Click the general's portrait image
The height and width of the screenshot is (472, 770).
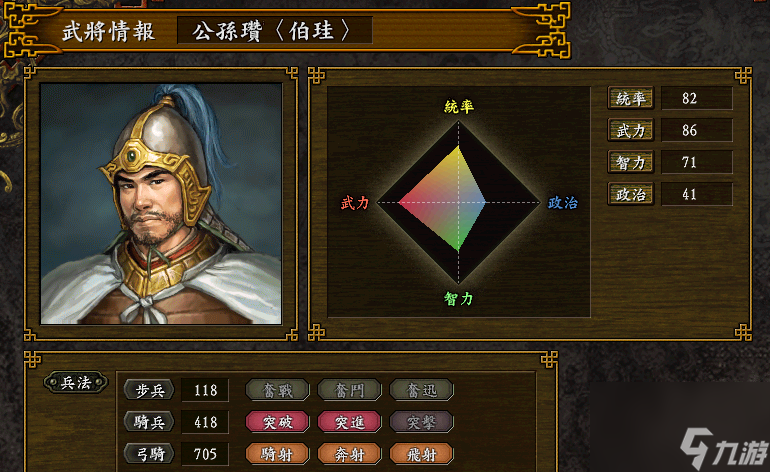coord(161,203)
